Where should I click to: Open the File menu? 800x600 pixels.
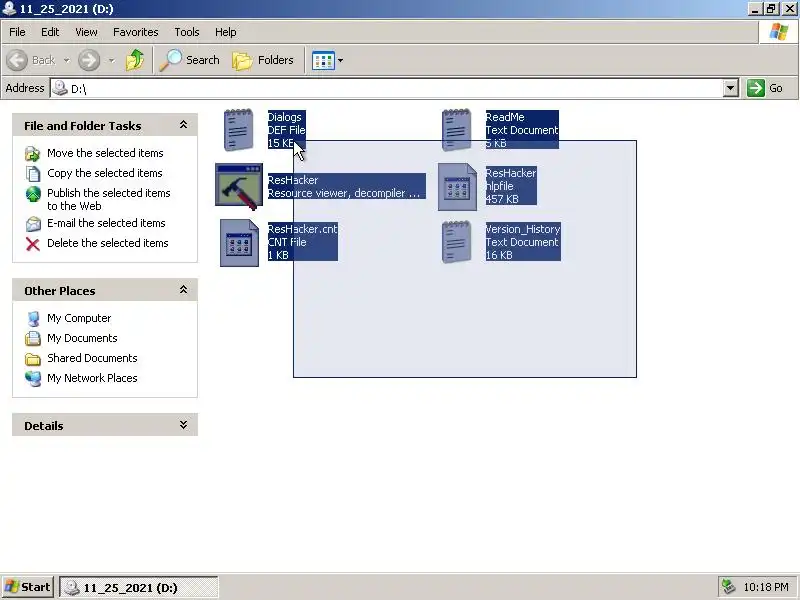(17, 32)
